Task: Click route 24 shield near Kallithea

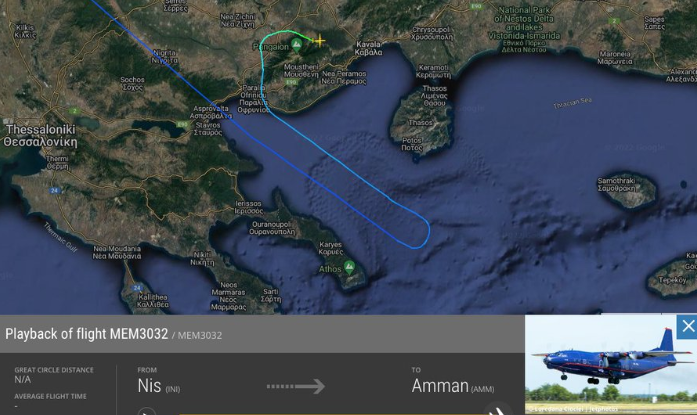Action: (137, 288)
